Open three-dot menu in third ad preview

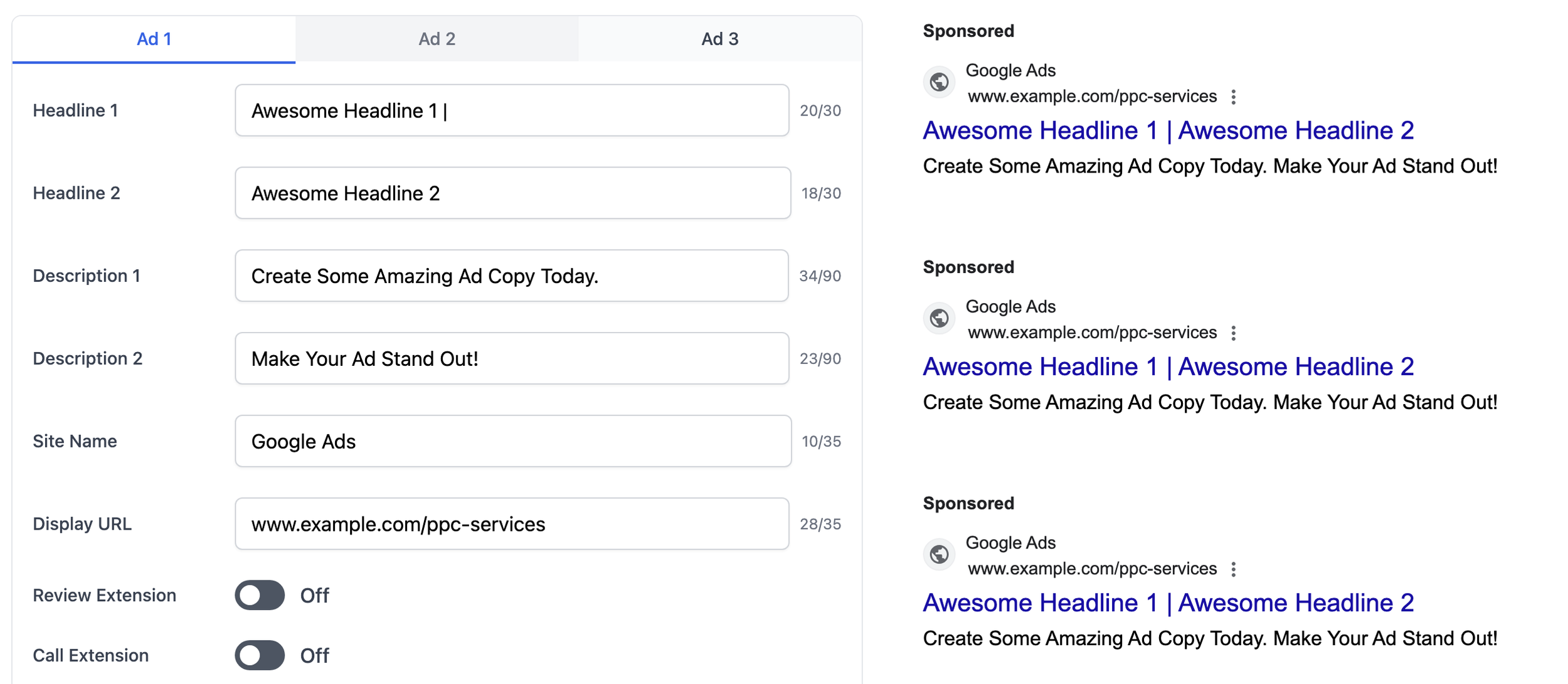[x=1234, y=569]
